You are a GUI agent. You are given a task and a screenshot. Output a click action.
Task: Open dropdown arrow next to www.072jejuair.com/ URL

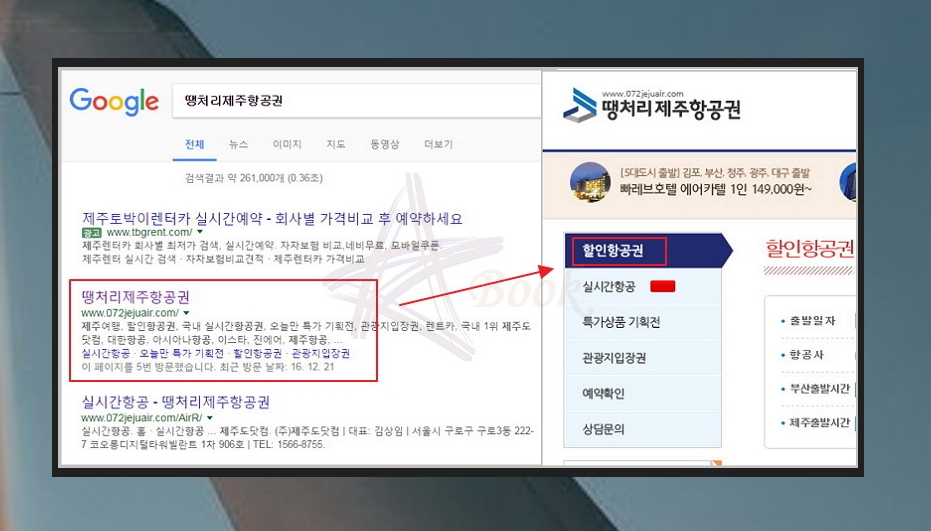coord(186,312)
